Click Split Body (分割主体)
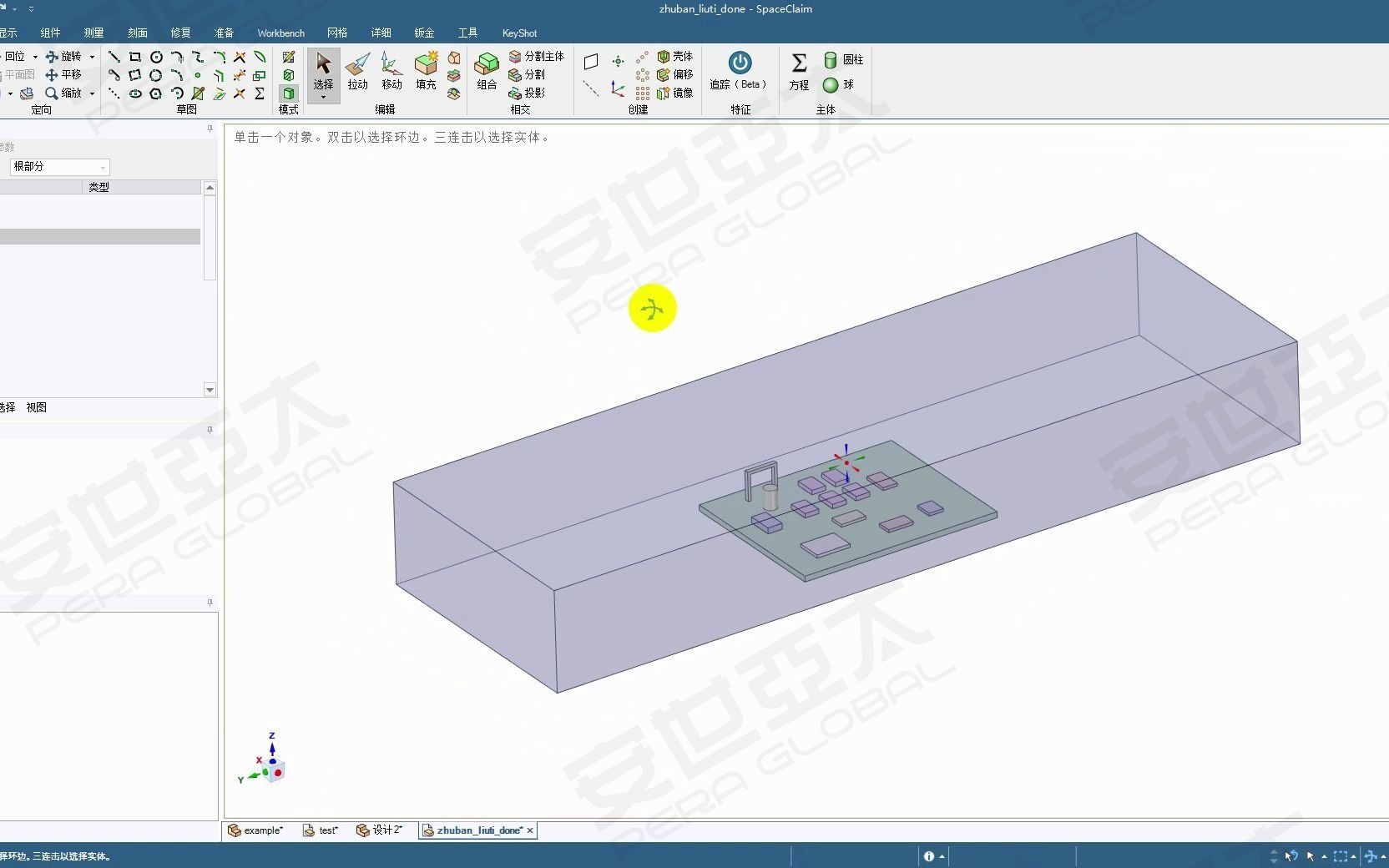This screenshot has height=868, width=1389. (x=537, y=57)
